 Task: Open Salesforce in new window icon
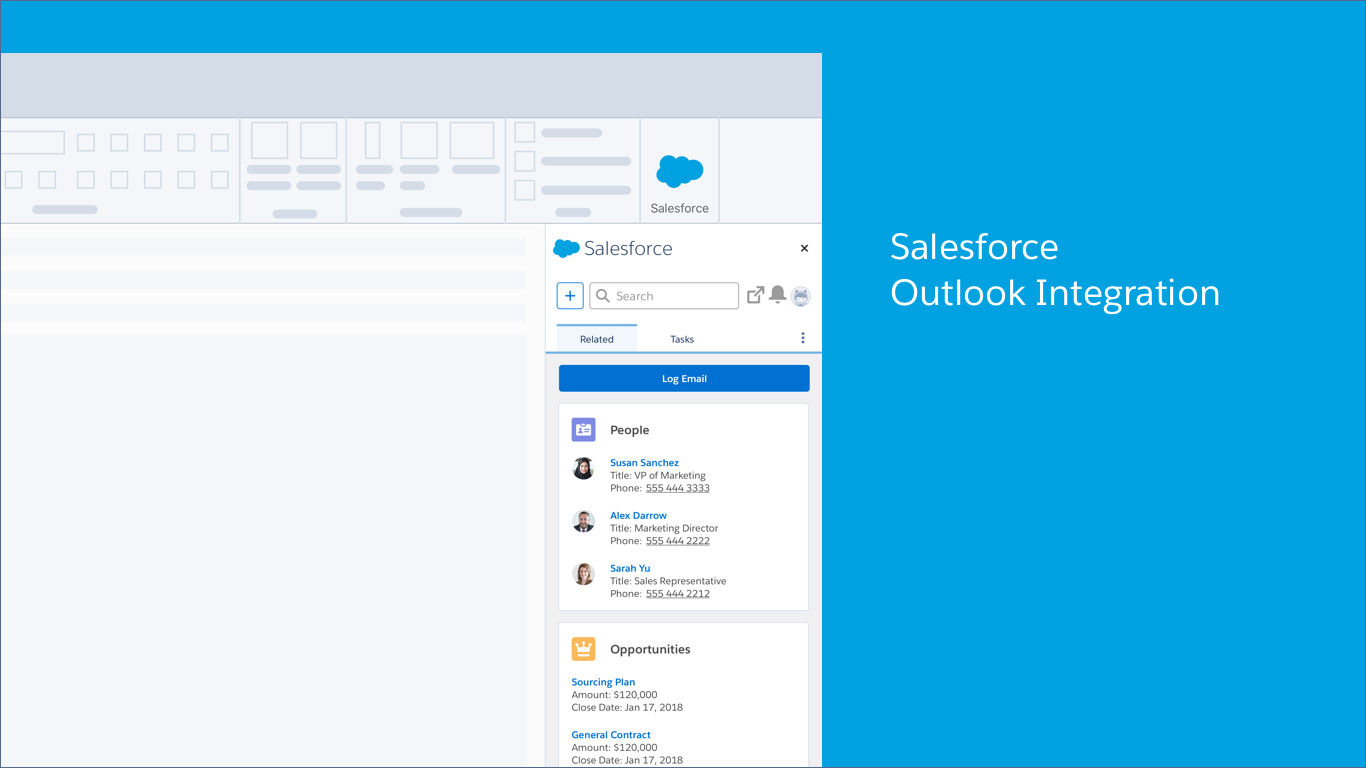pyautogui.click(x=756, y=295)
